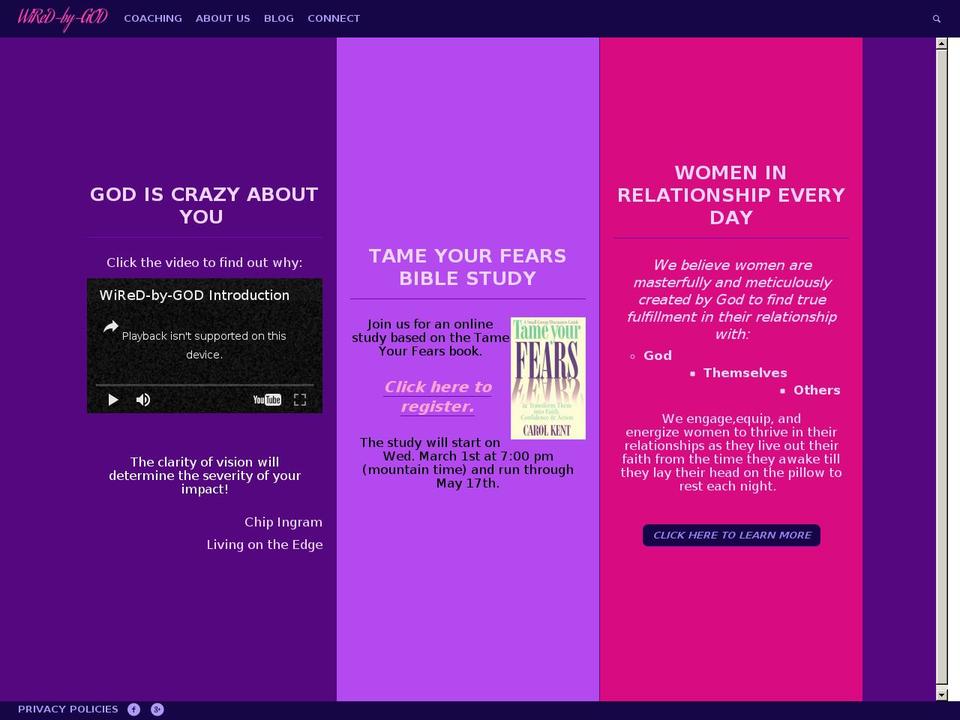The height and width of the screenshot is (720, 960).
Task: Click the Tame Your Fears book cover
Action: (548, 378)
